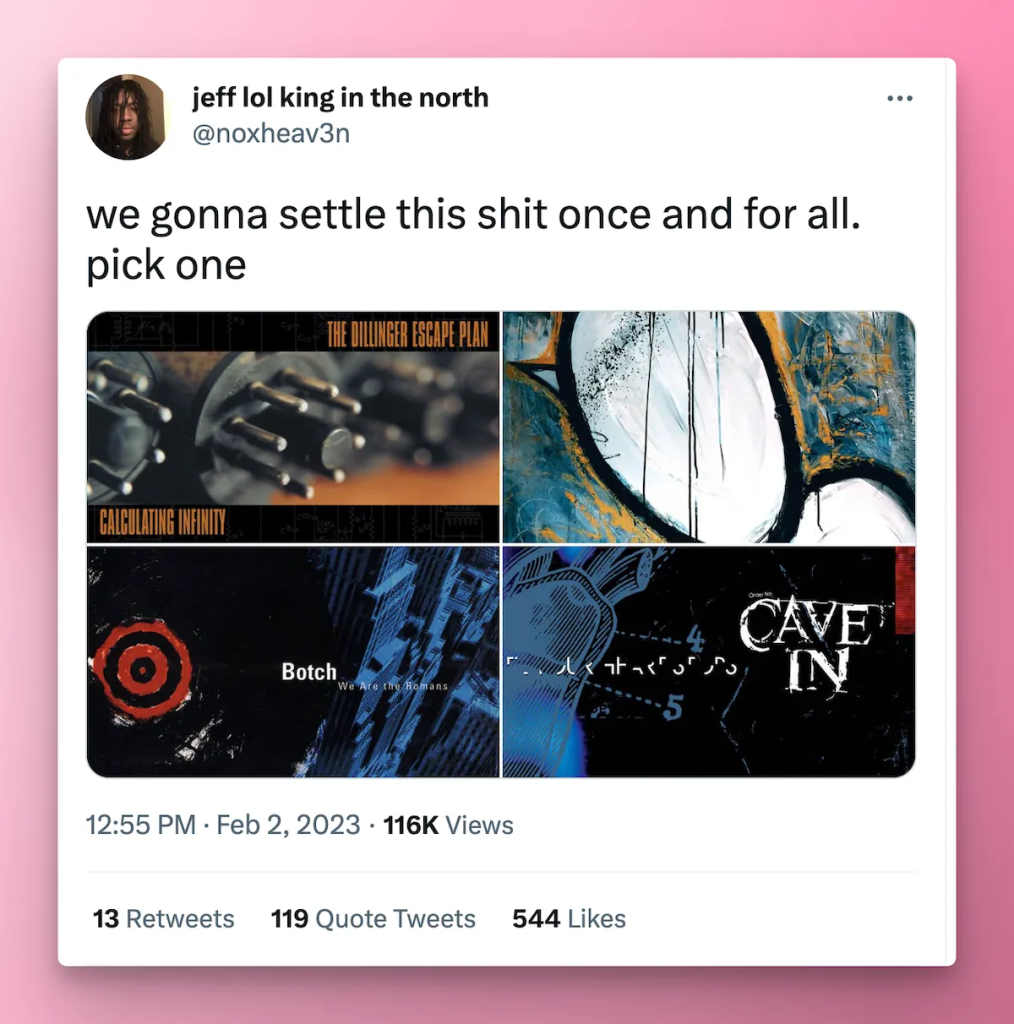Screen dimensions: 1014x1024
Task: Click the Botch band name text
Action: 309,671
